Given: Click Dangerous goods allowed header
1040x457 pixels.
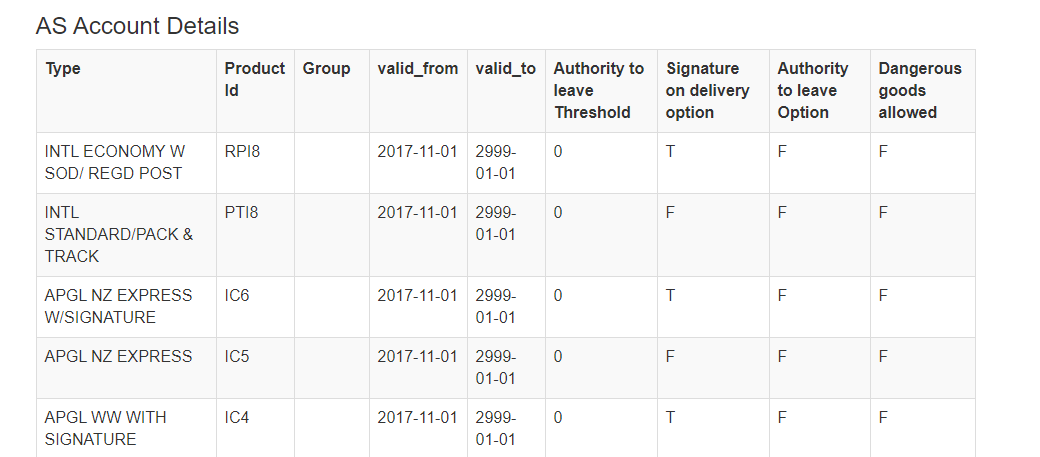Looking at the screenshot, I should [x=919, y=90].
